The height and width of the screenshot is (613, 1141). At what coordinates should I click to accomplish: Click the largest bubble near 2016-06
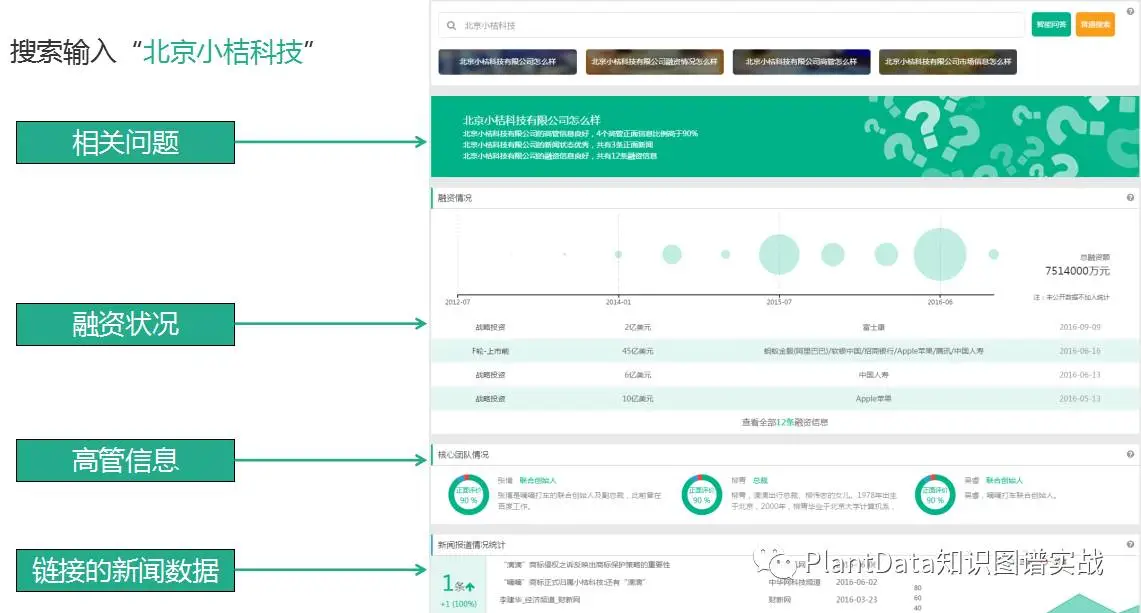point(939,254)
